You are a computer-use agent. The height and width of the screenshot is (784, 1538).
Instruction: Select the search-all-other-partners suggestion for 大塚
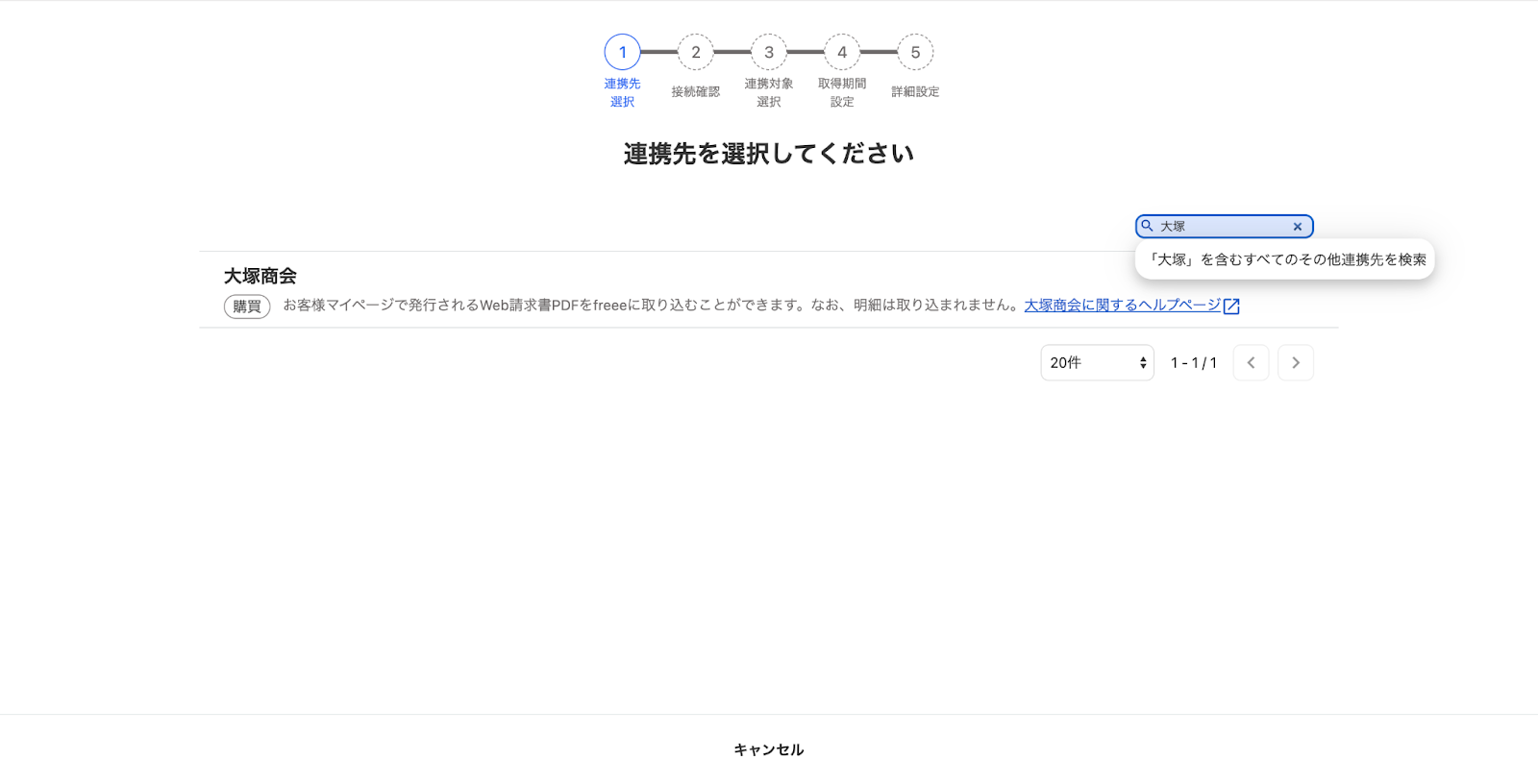[1285, 259]
